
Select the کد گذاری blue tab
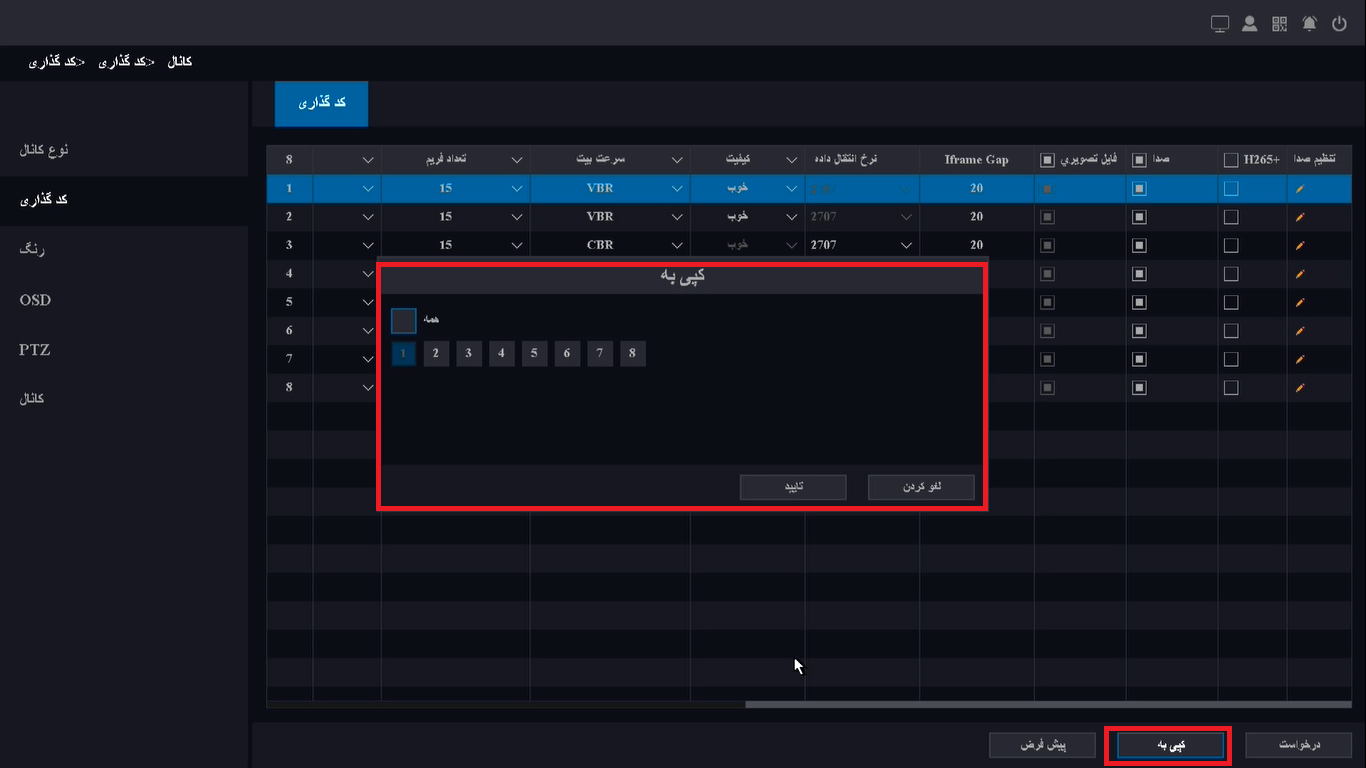(321, 104)
